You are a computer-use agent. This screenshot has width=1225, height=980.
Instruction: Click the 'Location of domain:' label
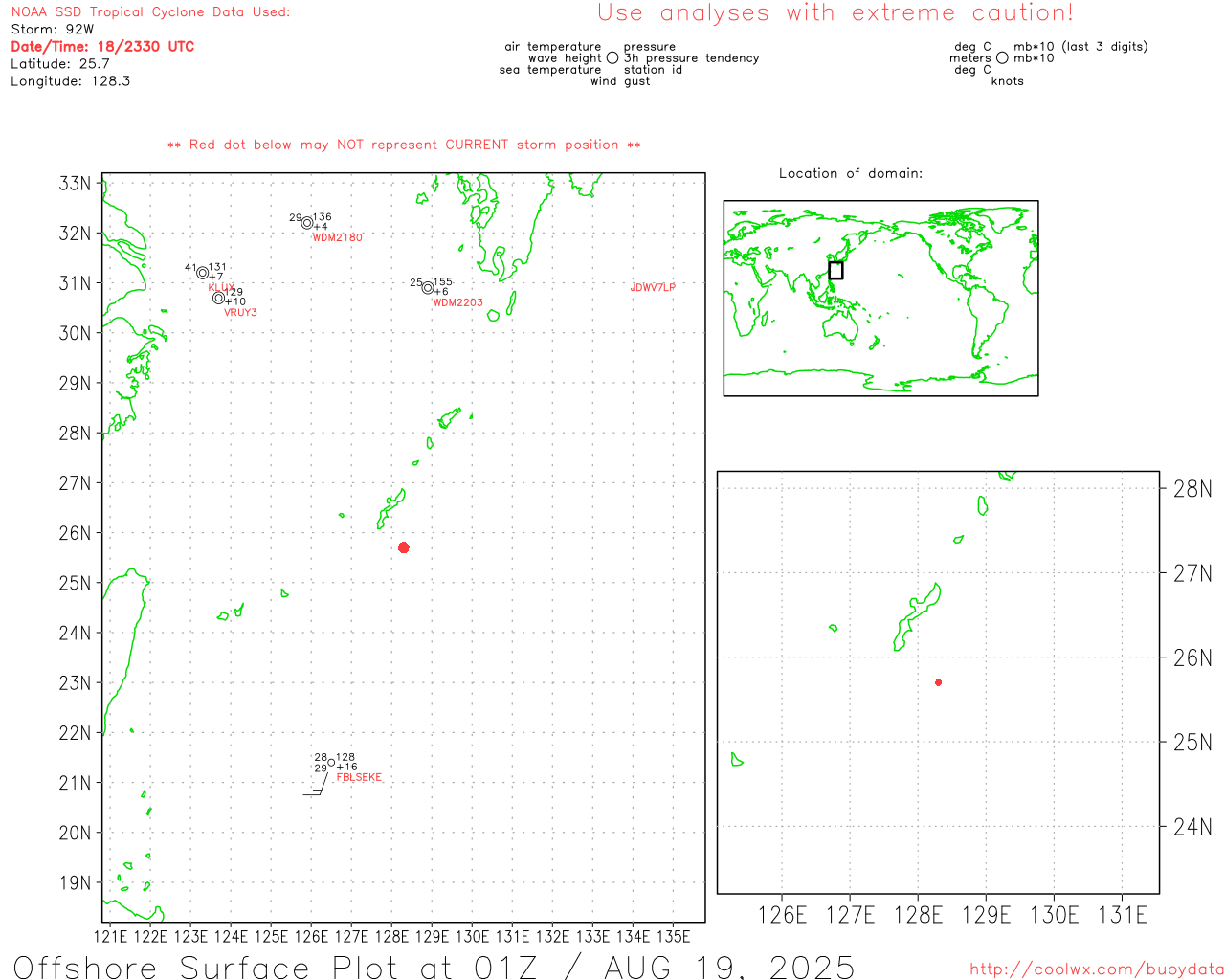pyautogui.click(x=851, y=173)
